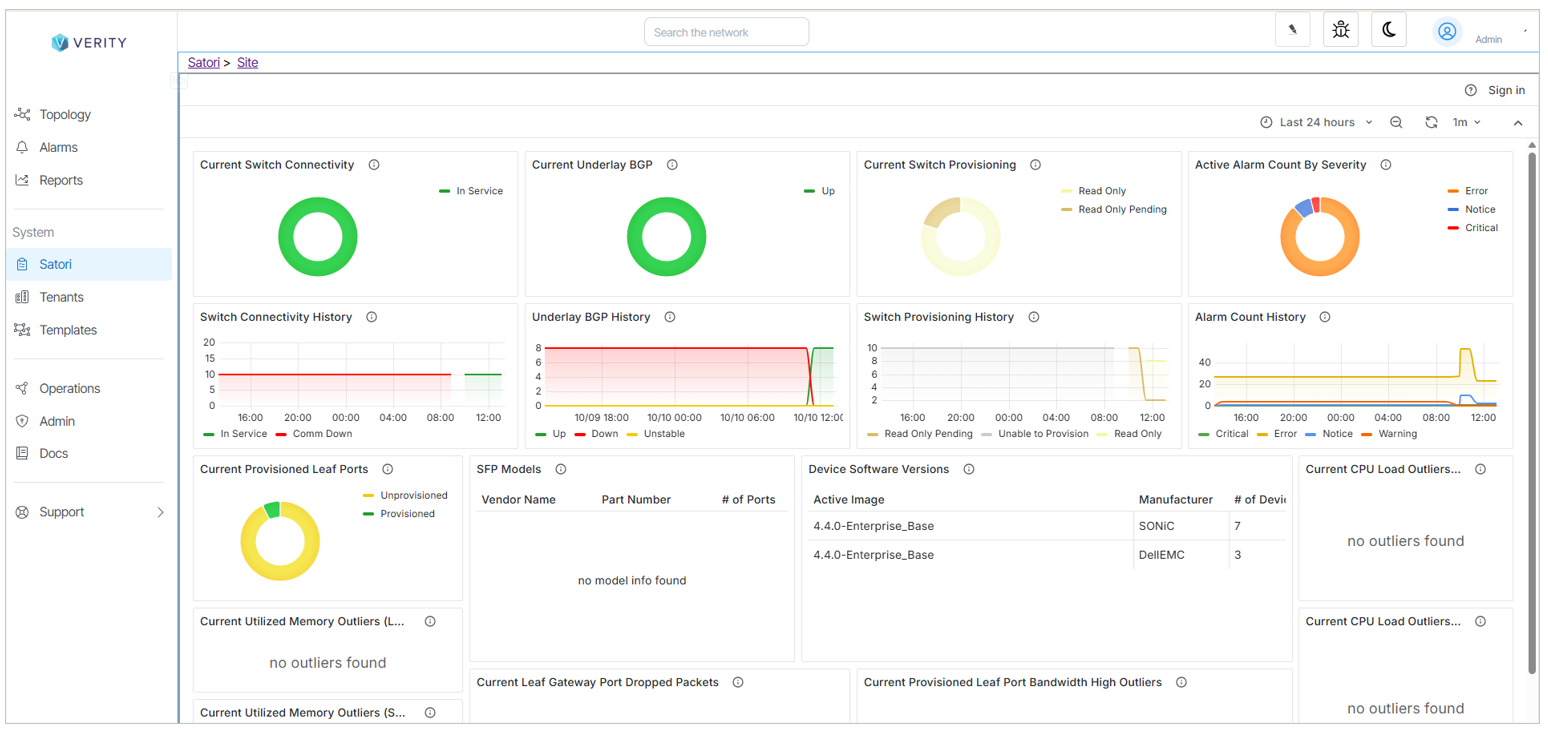Click the bug report icon in header

(1340, 30)
